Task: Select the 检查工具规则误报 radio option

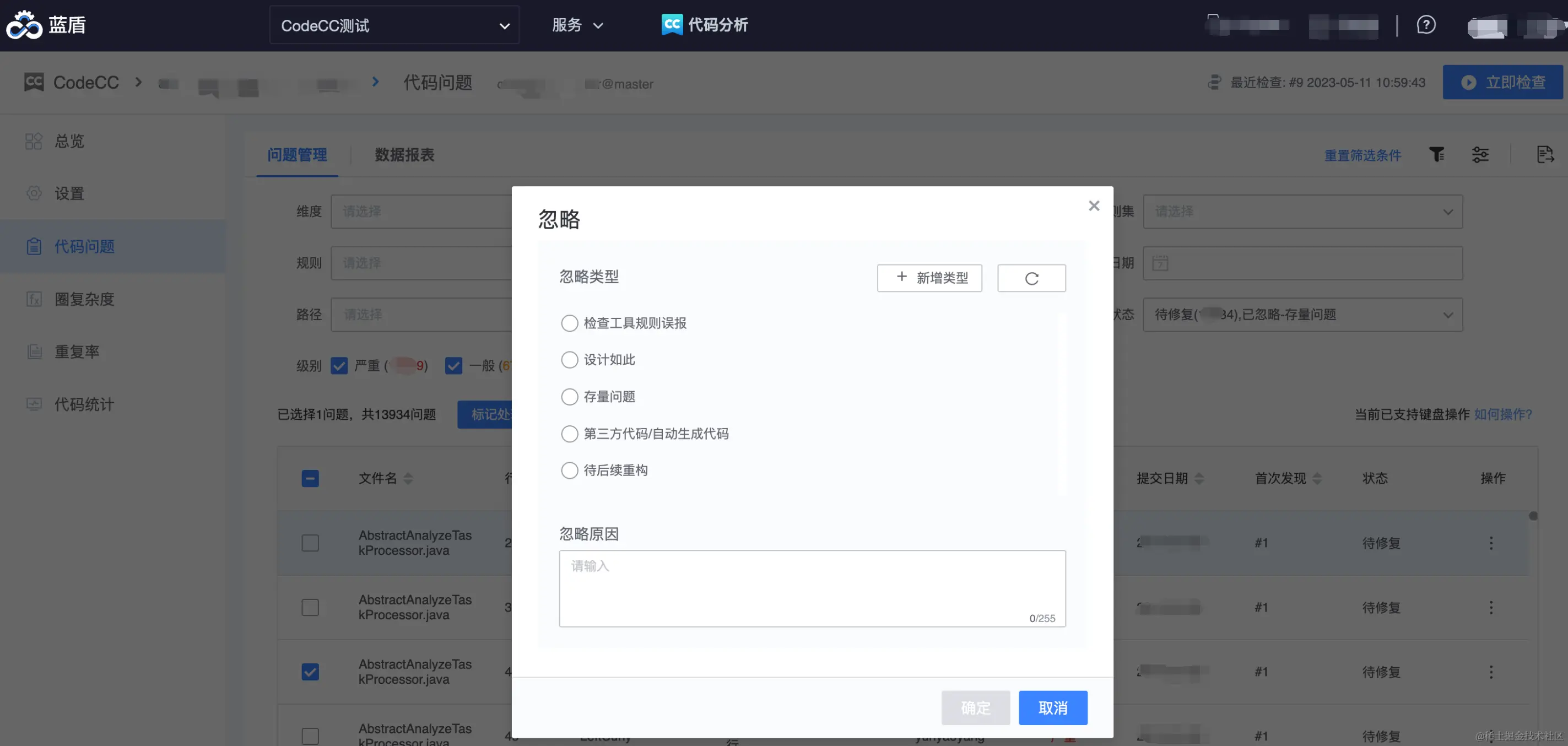Action: tap(569, 323)
